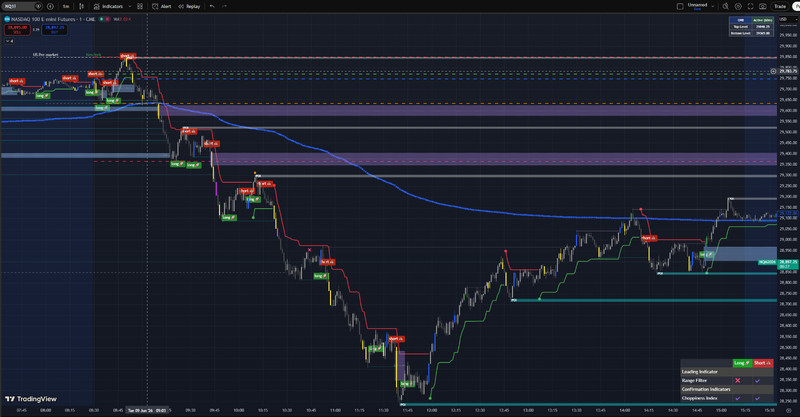Viewport: 800px width, 417px height.
Task: Expand the indicators favorites dropdown arrow
Action: click(x=130, y=6)
